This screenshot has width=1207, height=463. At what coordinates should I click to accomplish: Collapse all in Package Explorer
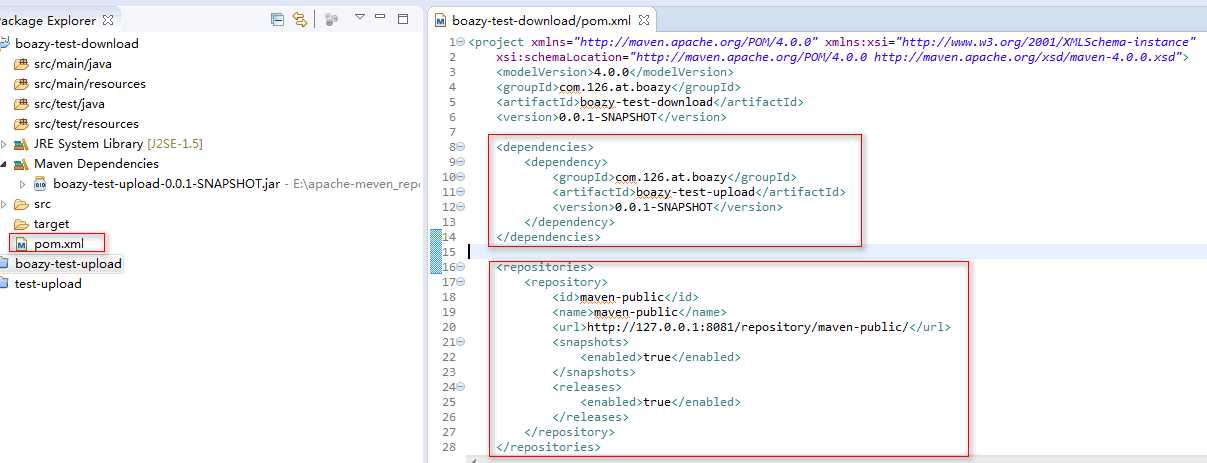point(277,19)
